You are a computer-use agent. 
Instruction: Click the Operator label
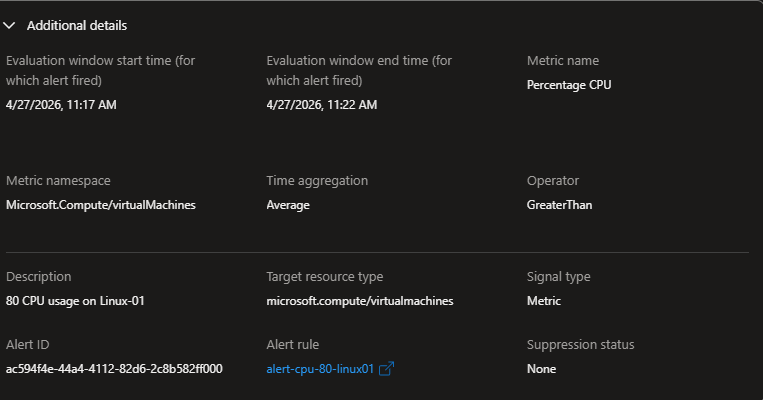click(x=553, y=181)
